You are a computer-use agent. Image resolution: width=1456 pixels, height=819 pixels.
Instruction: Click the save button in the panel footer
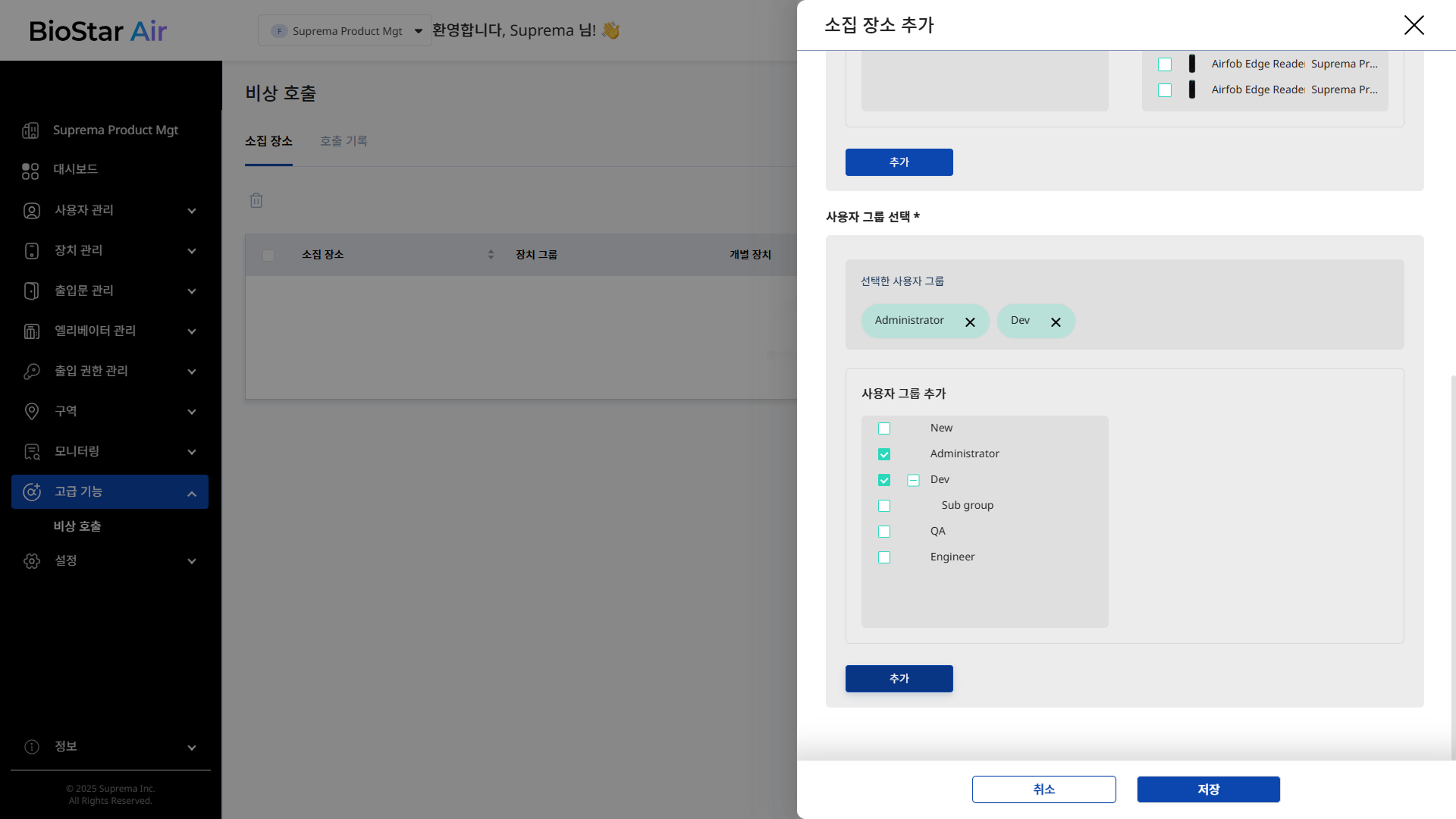(1208, 789)
